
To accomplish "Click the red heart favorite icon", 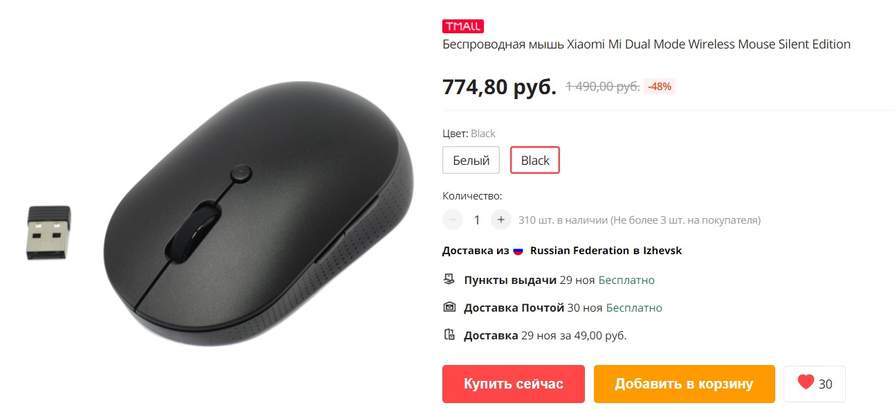I will pos(805,382).
